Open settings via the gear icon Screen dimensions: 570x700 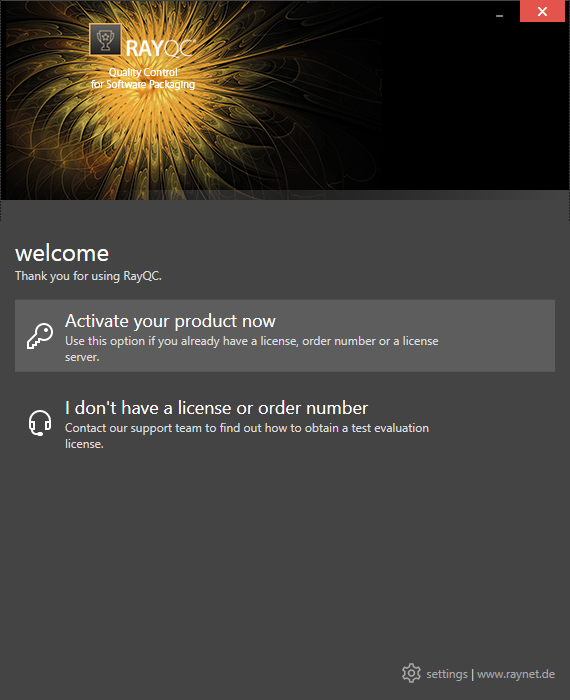(x=411, y=673)
